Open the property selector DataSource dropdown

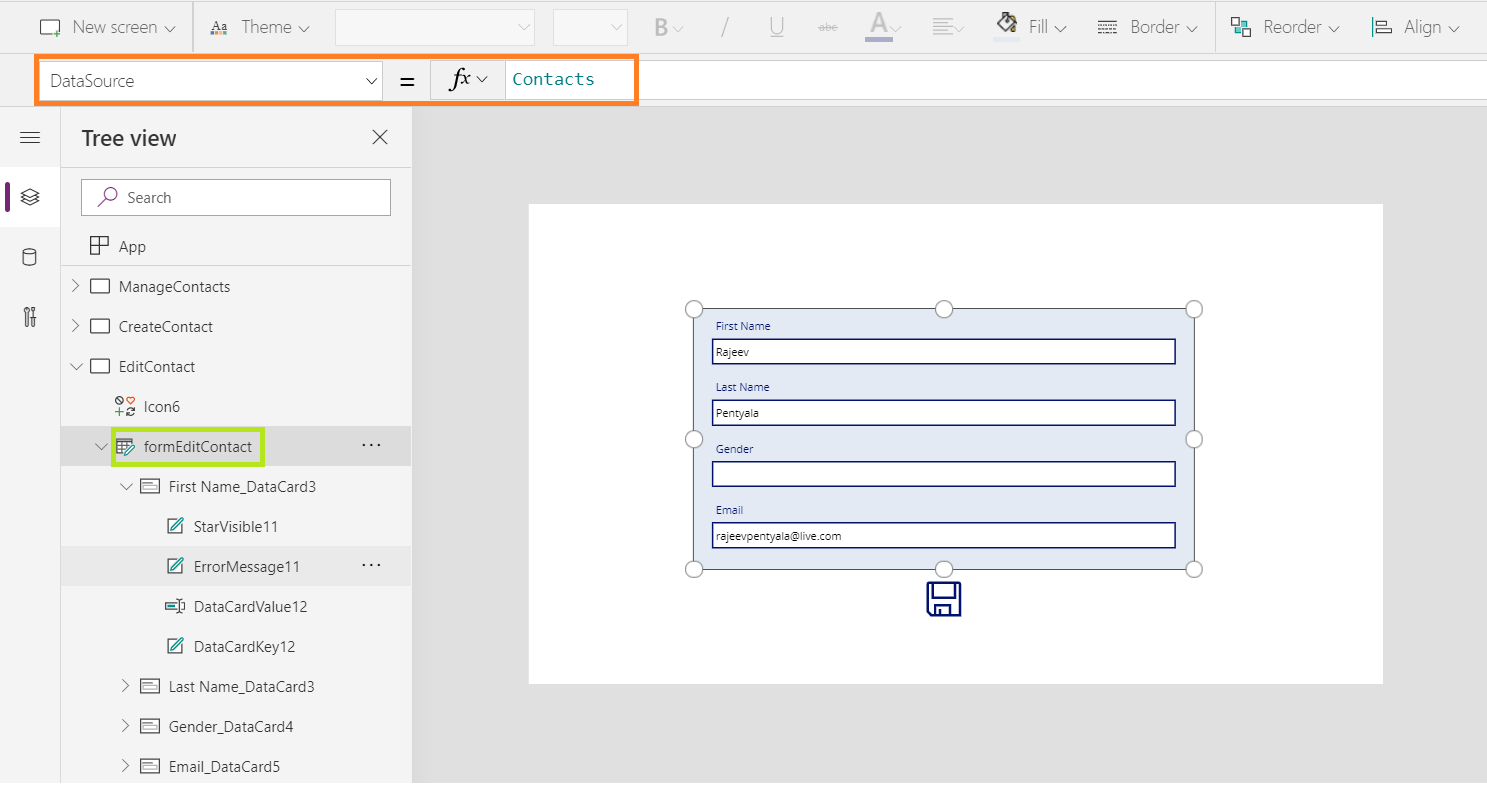pyautogui.click(x=210, y=81)
